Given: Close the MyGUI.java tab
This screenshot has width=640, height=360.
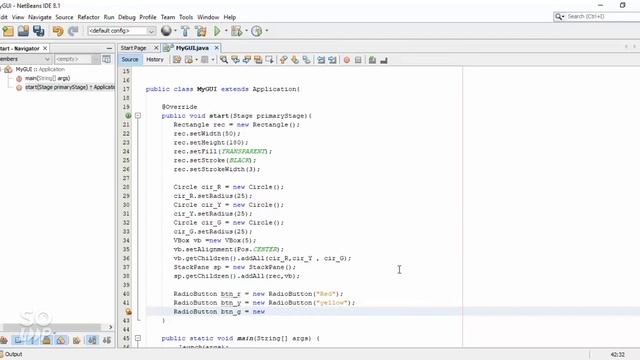Looking at the screenshot, I should [217, 48].
